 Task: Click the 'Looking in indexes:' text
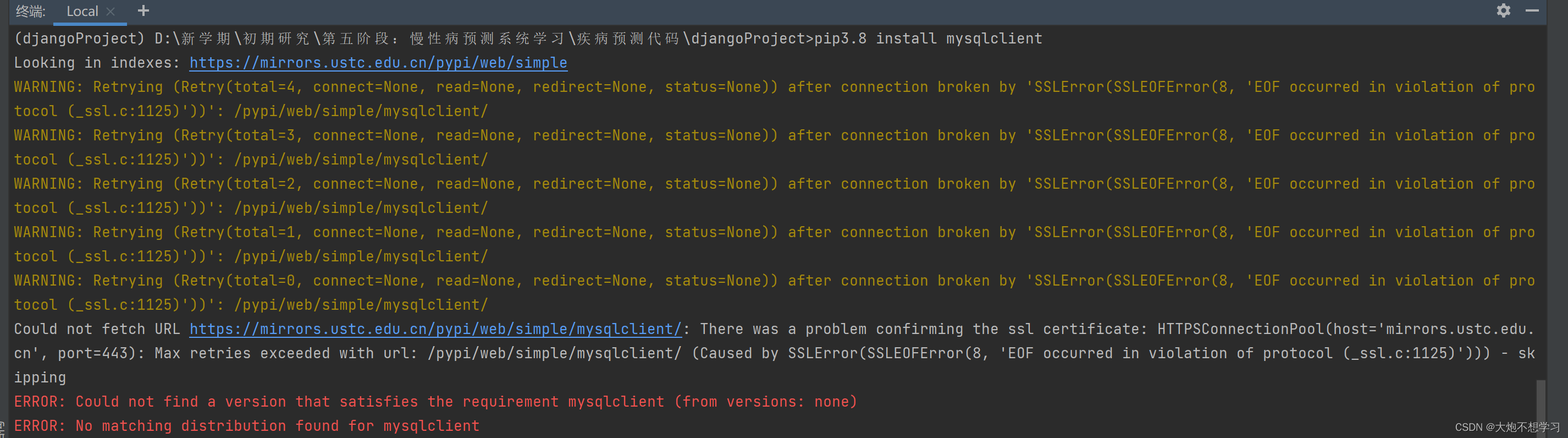pyautogui.click(x=97, y=63)
